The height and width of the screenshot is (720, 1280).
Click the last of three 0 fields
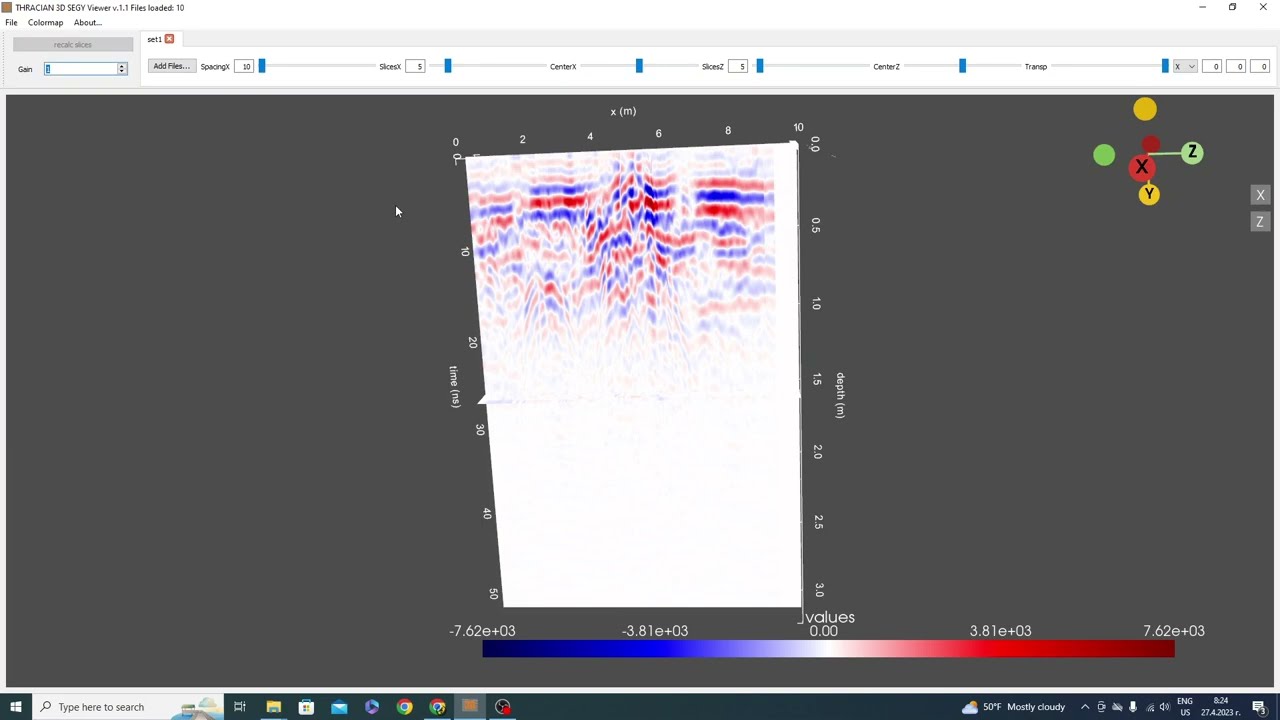(x=1260, y=67)
